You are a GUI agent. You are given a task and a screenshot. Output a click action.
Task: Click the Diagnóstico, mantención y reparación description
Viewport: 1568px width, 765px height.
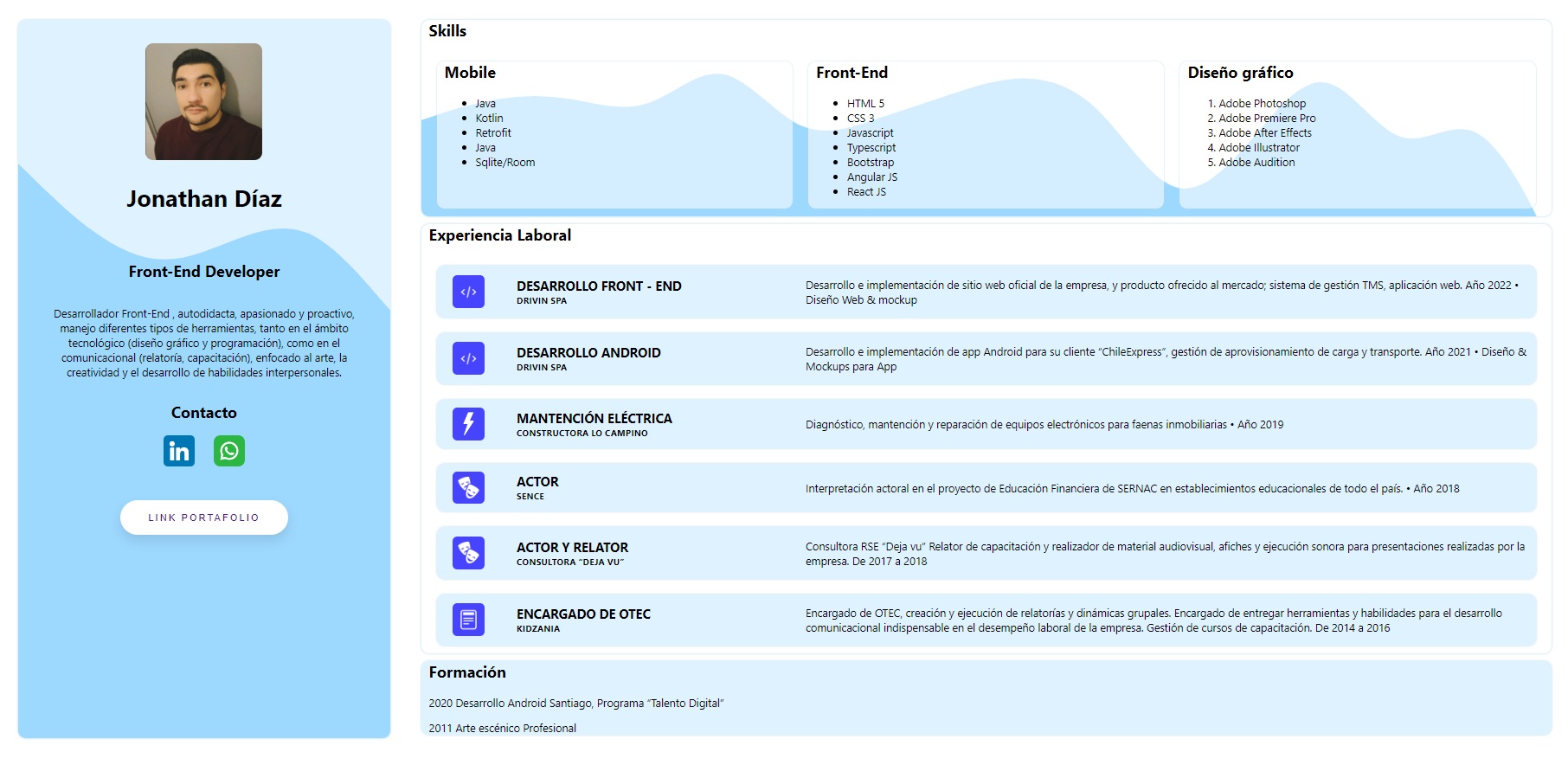(x=1044, y=425)
